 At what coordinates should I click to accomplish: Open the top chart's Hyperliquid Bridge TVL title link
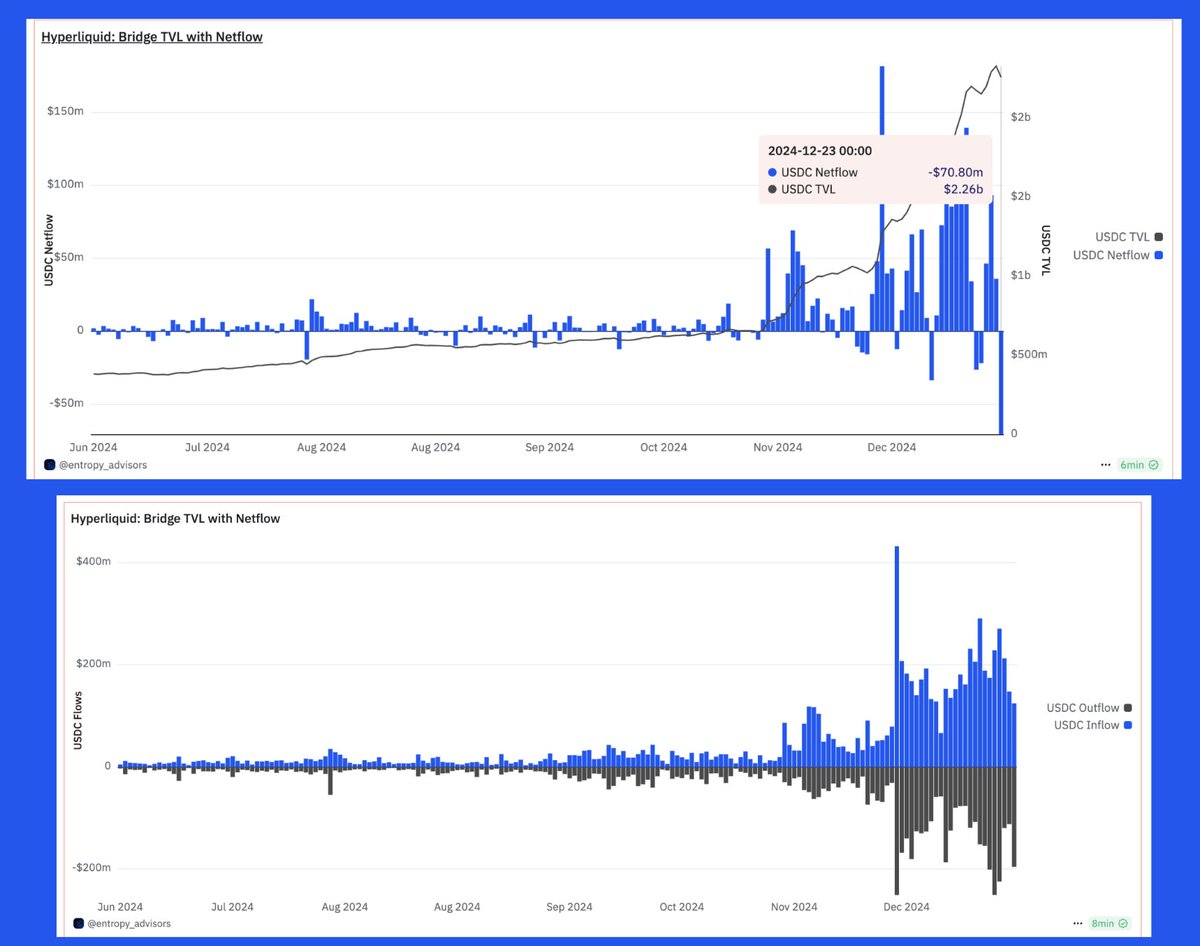(x=152, y=37)
